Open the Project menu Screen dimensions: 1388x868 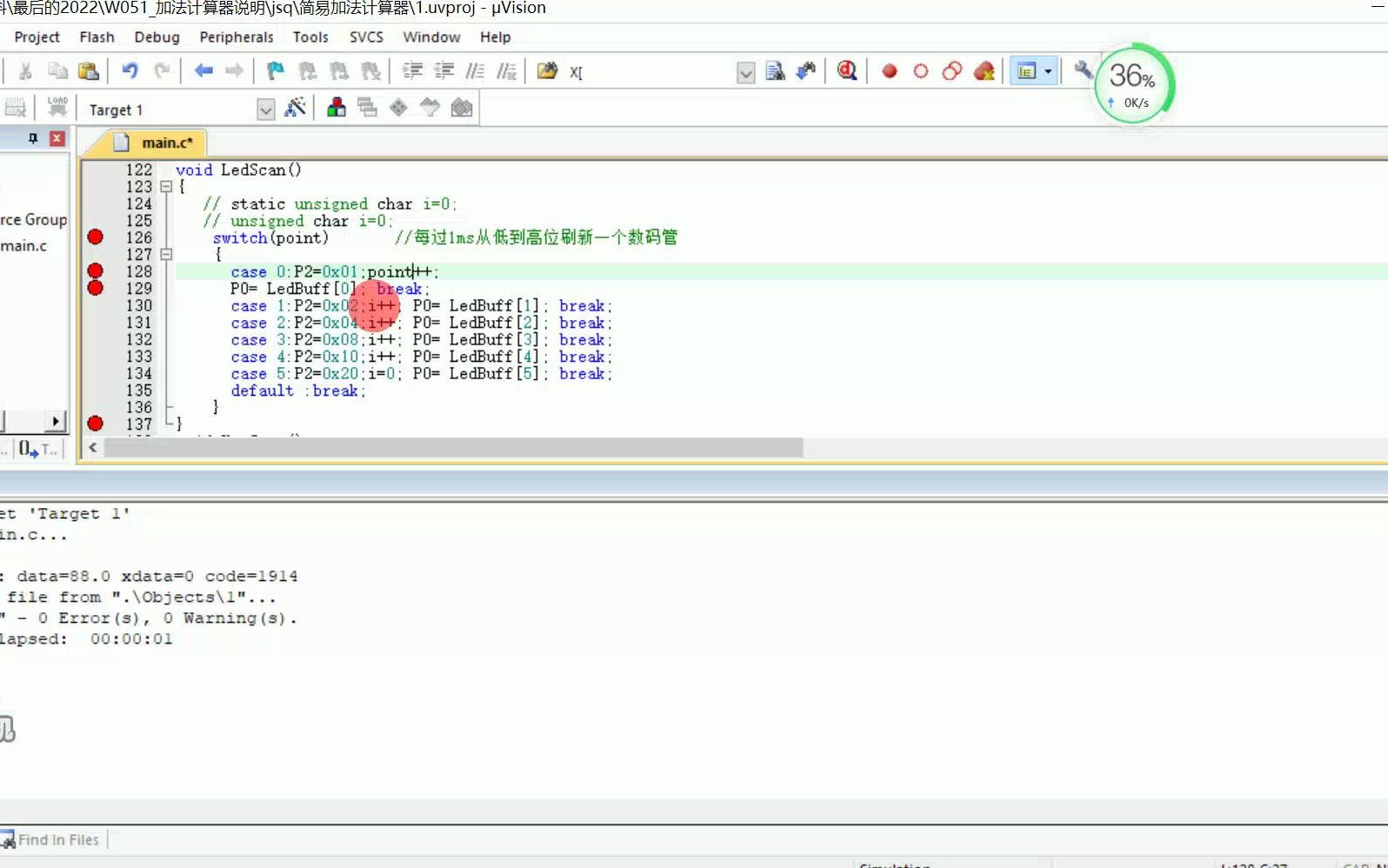click(37, 37)
